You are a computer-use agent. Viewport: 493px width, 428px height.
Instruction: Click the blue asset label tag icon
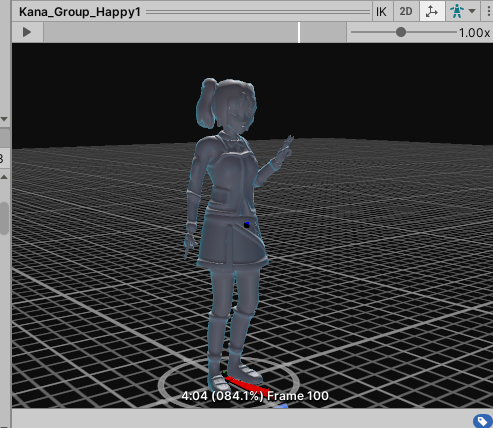(482, 421)
